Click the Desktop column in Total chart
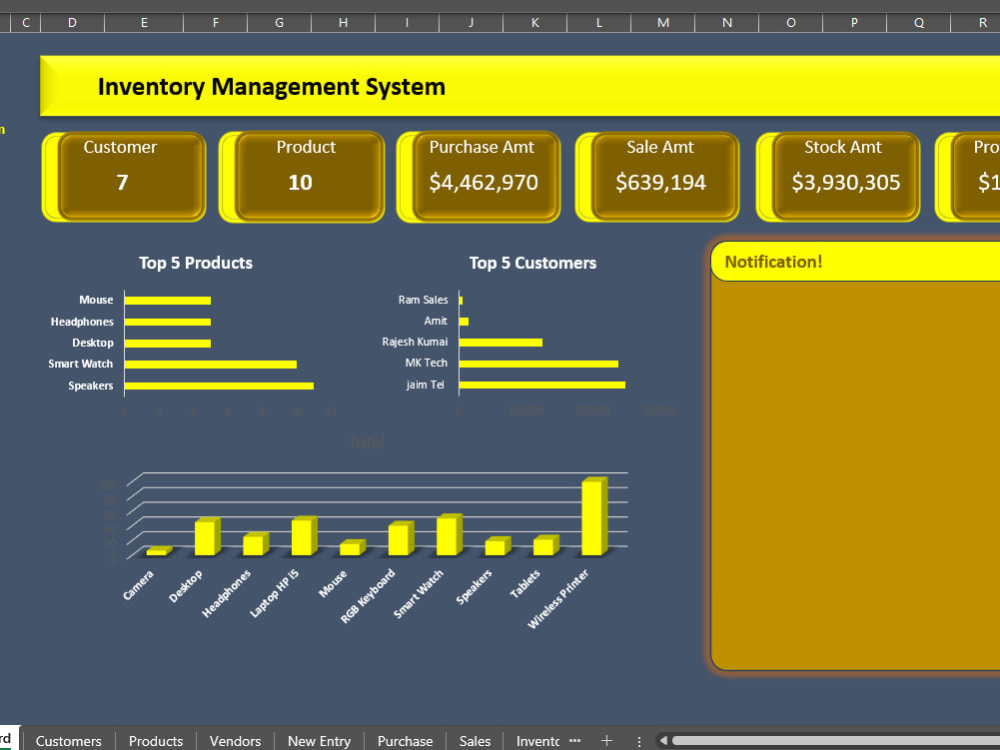1000x750 pixels. click(207, 537)
